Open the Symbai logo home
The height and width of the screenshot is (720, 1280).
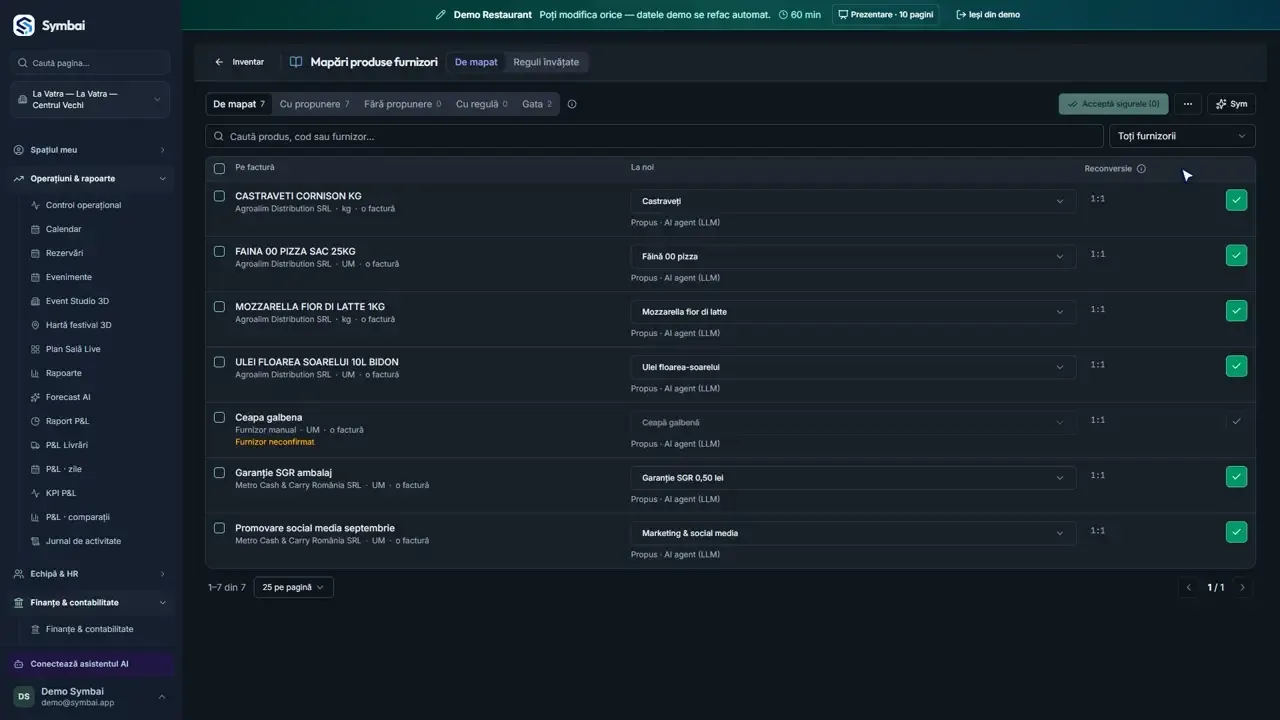49,25
